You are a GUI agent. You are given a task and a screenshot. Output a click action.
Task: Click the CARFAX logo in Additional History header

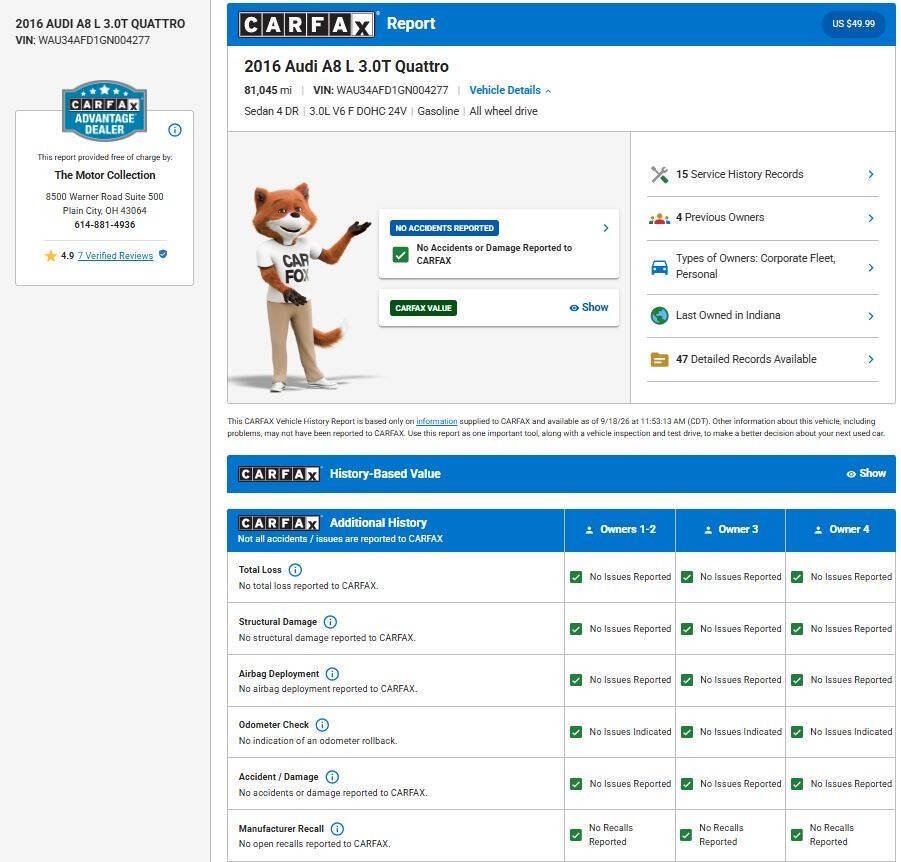tap(279, 523)
